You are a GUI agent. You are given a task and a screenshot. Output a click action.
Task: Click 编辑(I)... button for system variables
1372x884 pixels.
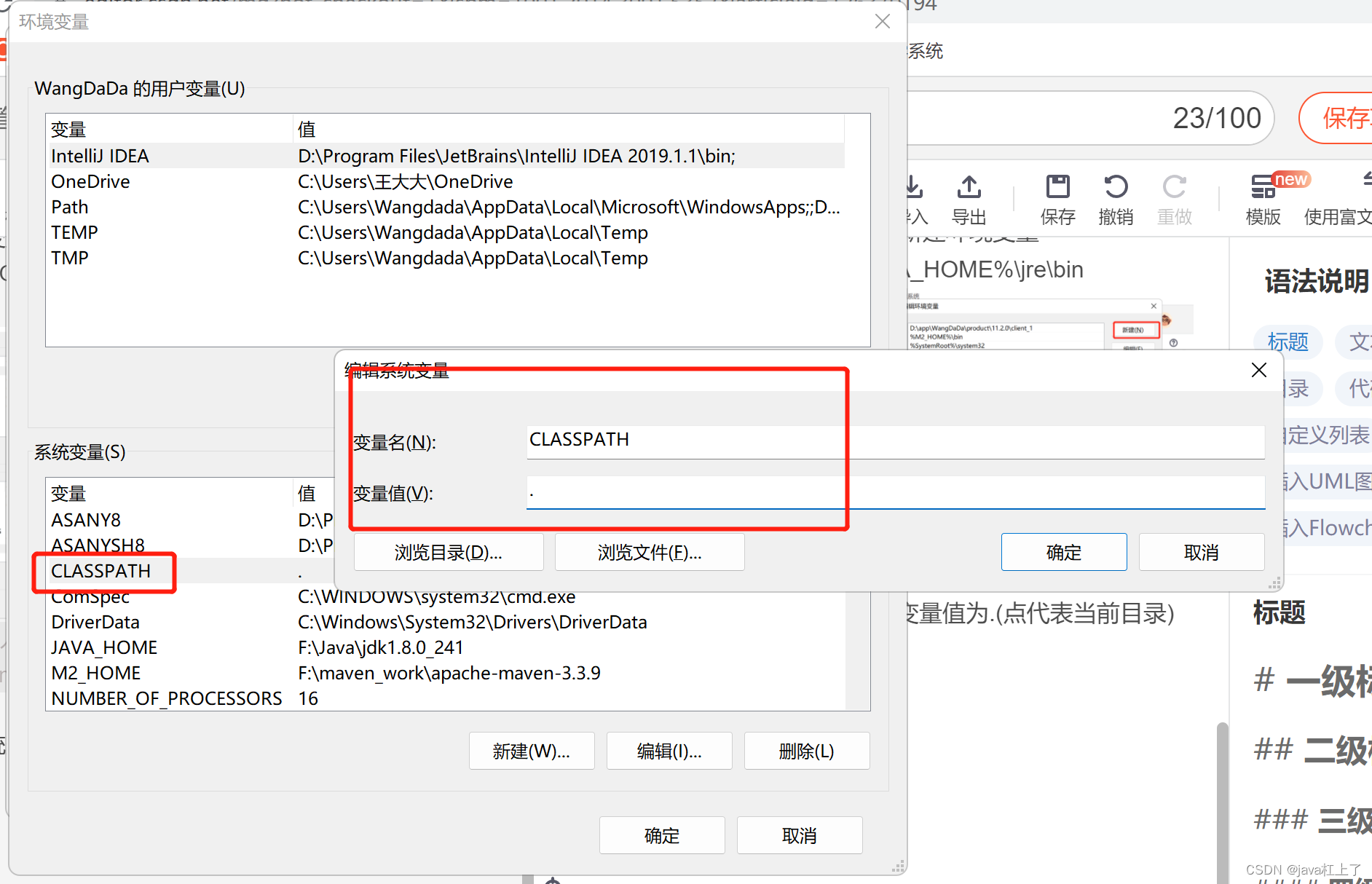point(669,751)
